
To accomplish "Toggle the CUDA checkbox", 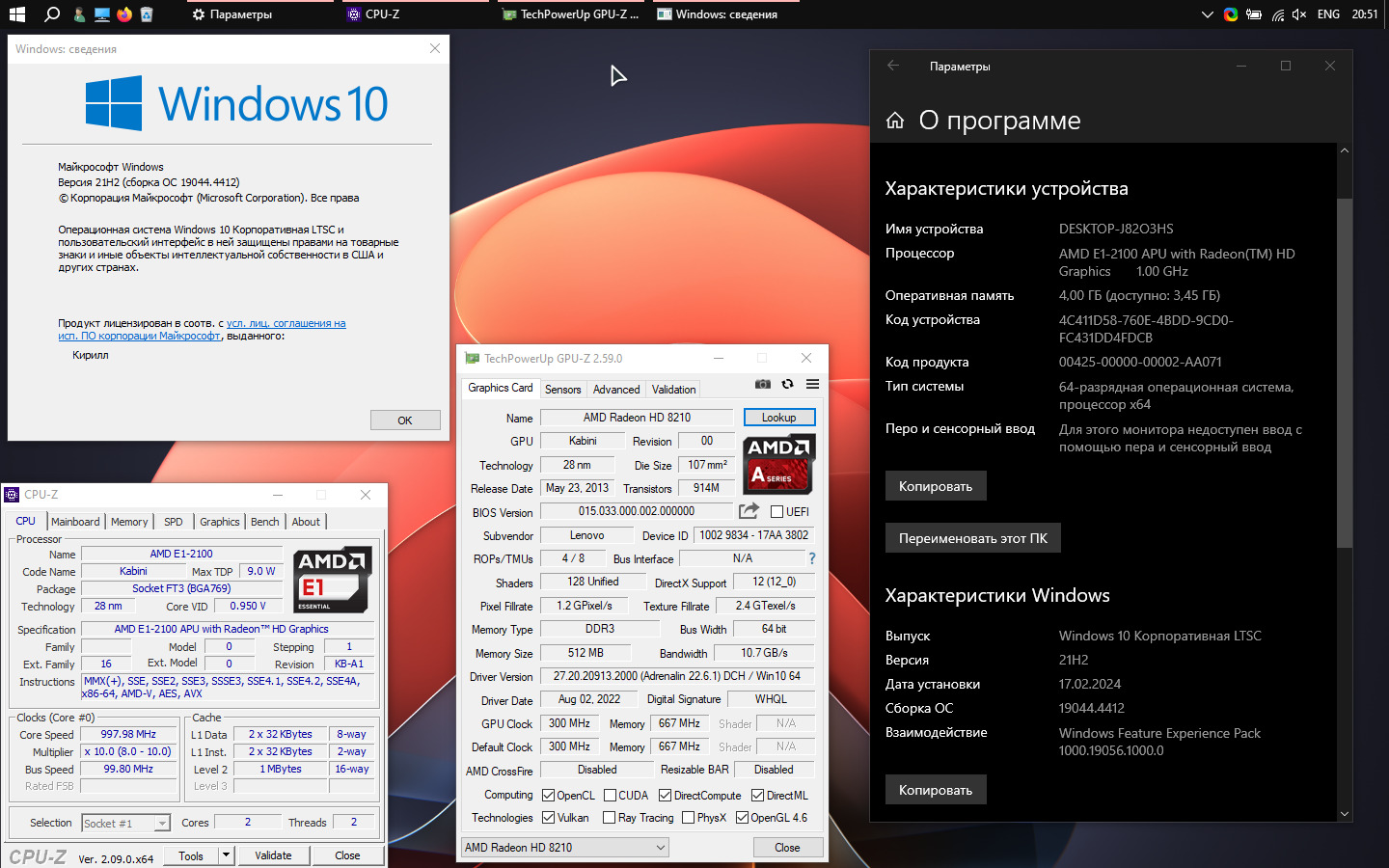I will click(x=611, y=796).
